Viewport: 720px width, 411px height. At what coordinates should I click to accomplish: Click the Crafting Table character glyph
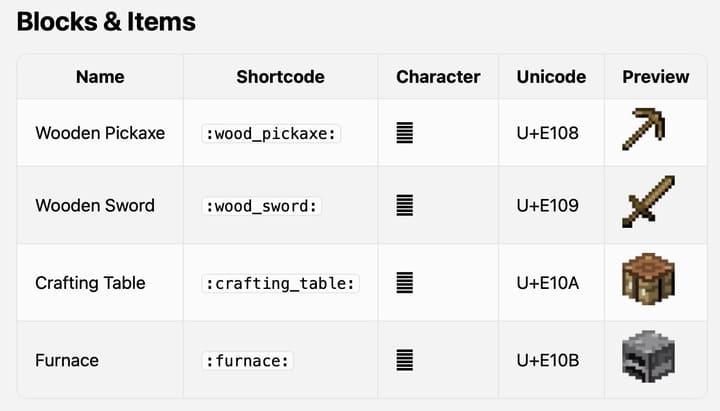(x=404, y=283)
